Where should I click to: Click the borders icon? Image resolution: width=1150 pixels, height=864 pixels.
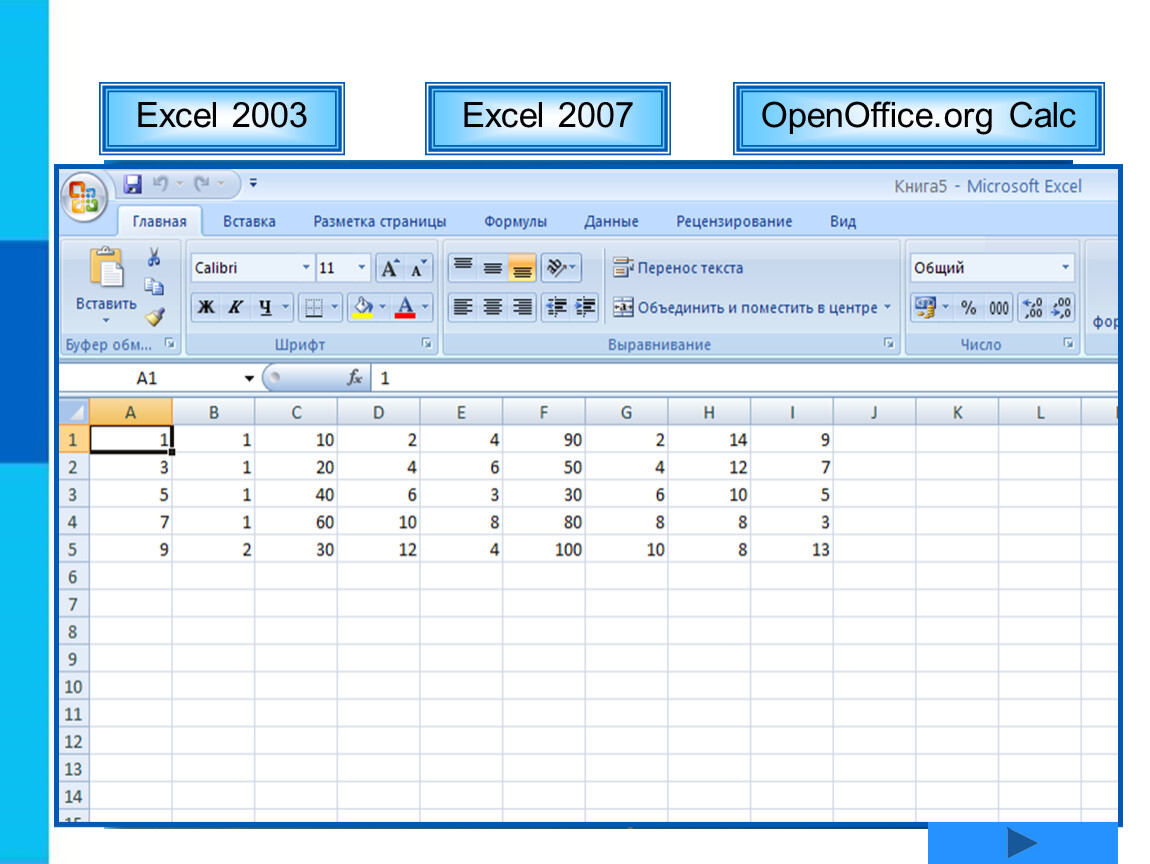pyautogui.click(x=314, y=307)
